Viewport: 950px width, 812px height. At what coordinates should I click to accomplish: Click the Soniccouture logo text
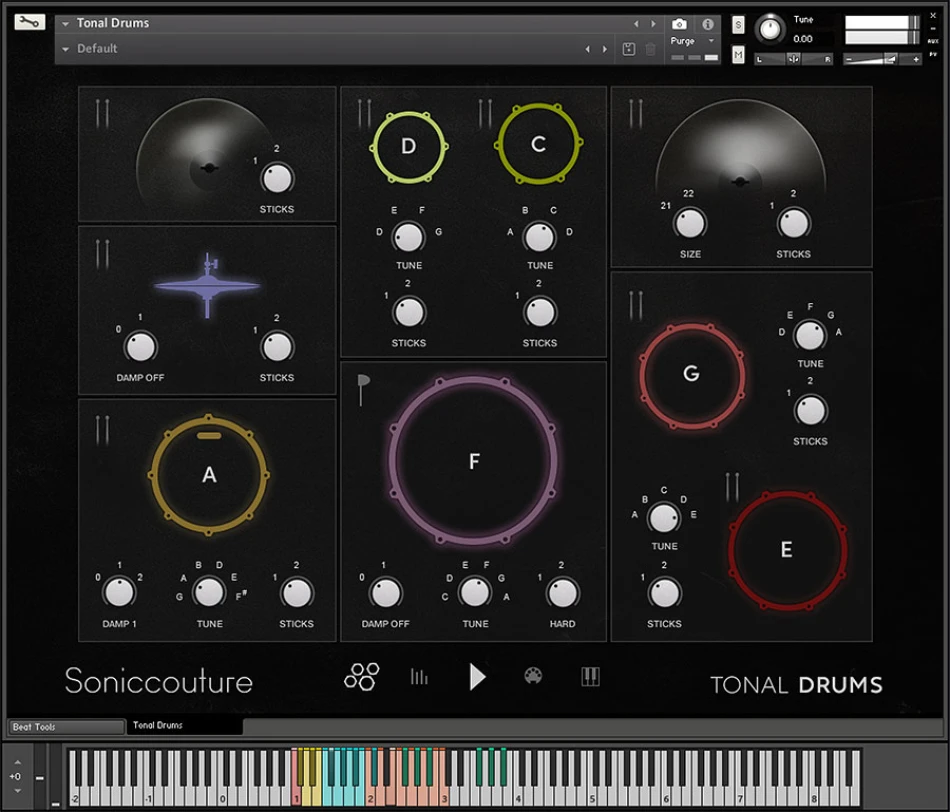(158, 681)
